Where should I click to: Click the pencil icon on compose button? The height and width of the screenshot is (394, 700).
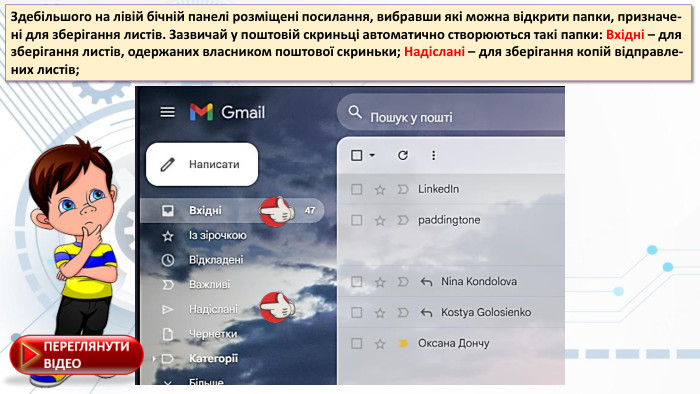[x=167, y=165]
